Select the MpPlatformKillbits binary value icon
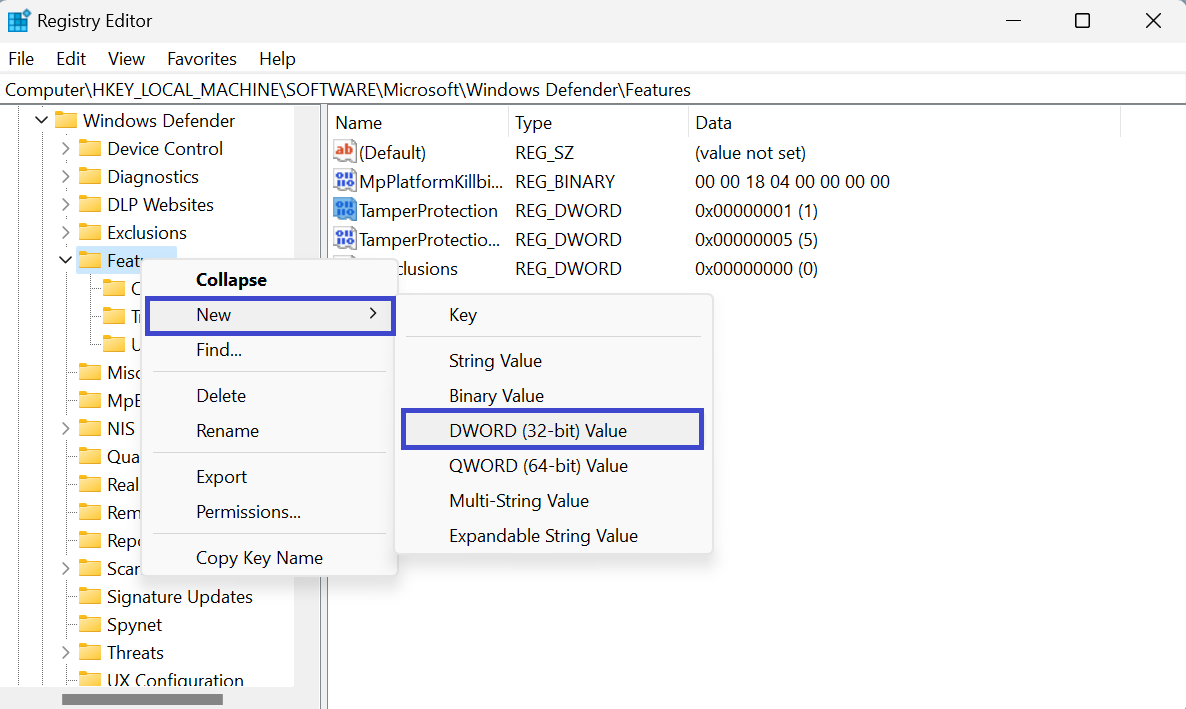This screenshot has height=709, width=1186. pyautogui.click(x=345, y=182)
